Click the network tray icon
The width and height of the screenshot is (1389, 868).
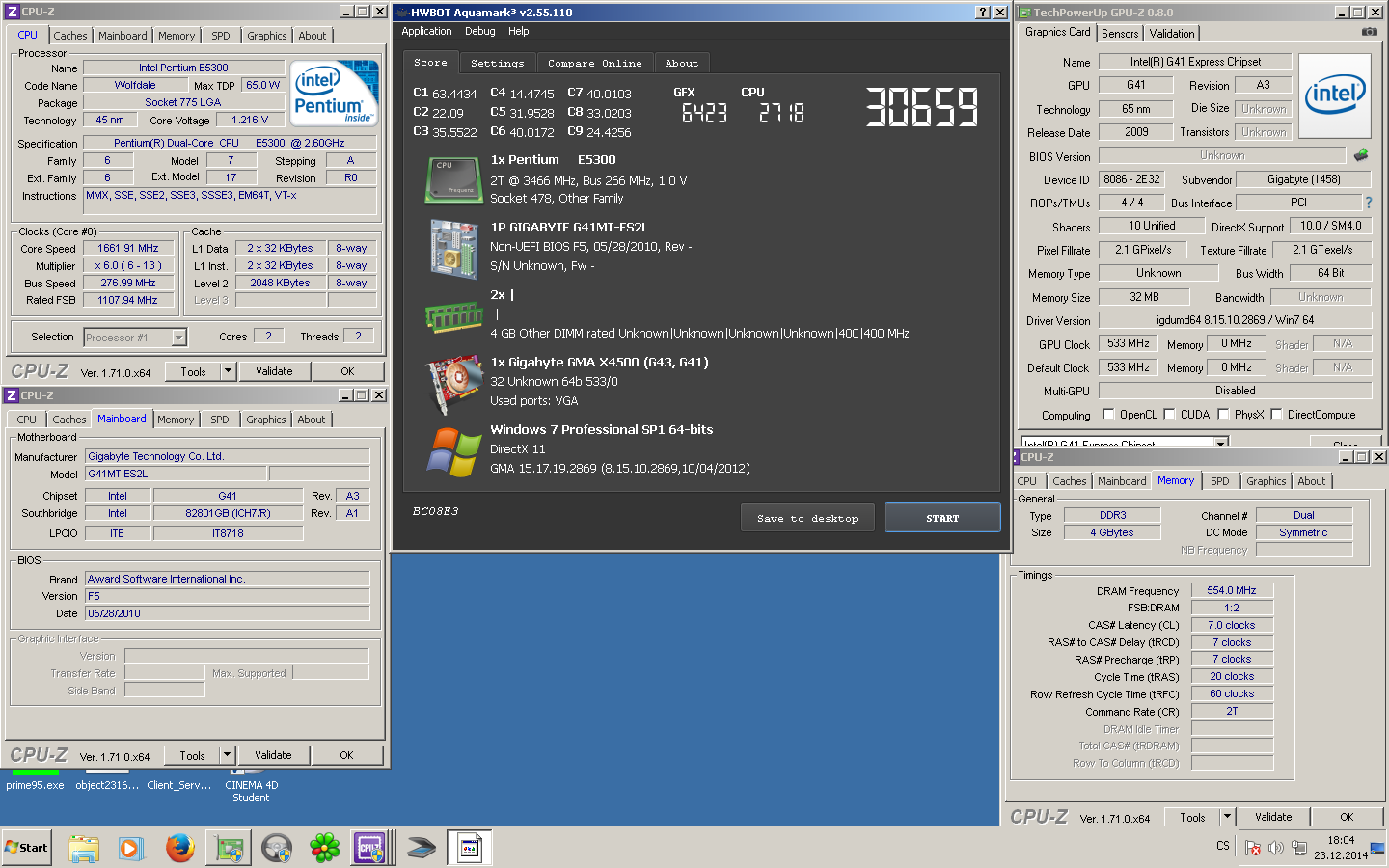tap(1299, 848)
